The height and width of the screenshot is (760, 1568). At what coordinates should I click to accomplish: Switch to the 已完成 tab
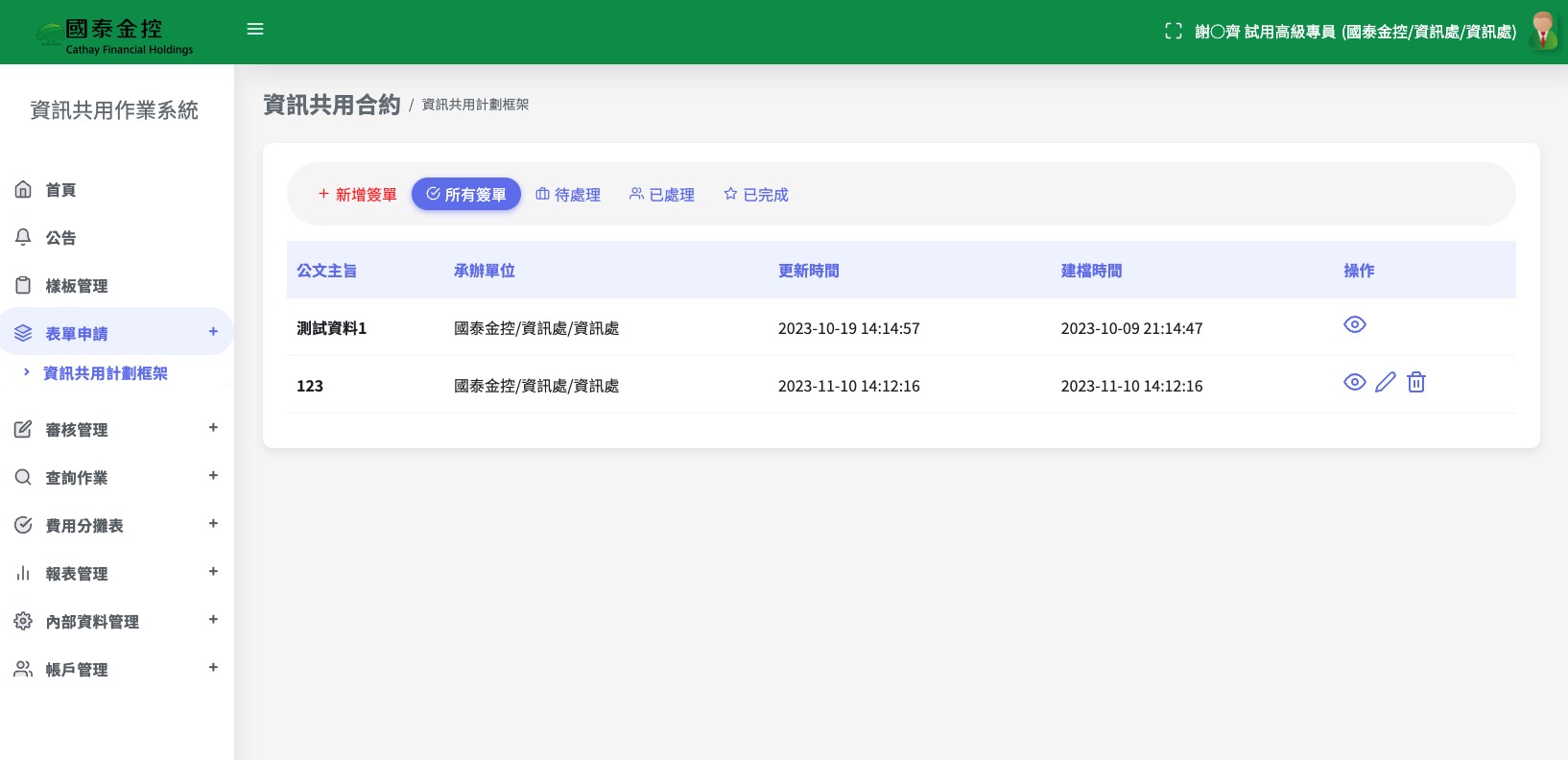click(x=756, y=195)
